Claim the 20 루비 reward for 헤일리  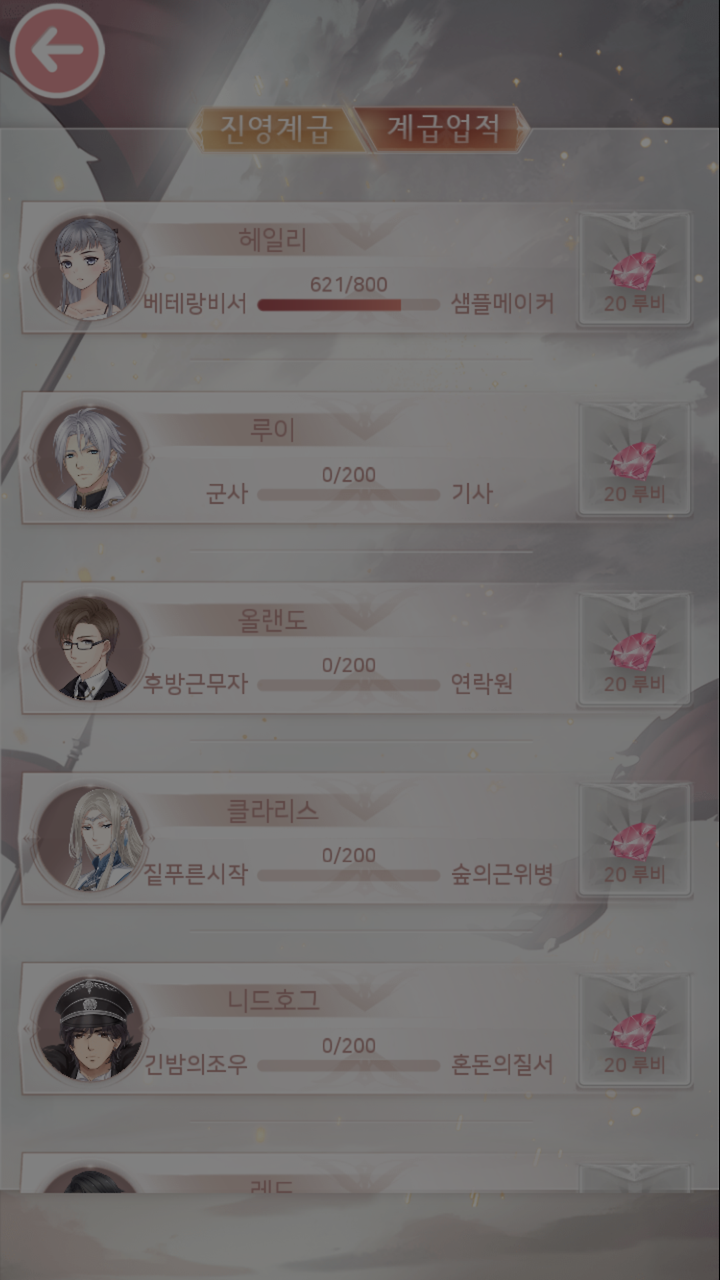tap(634, 268)
